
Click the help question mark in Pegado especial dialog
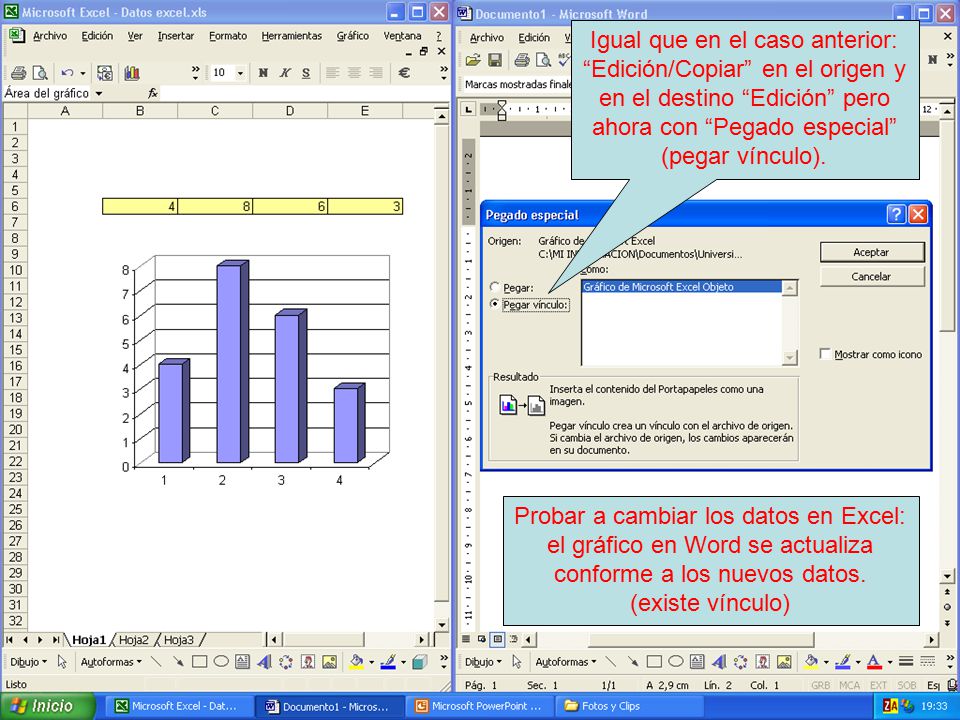click(x=896, y=214)
